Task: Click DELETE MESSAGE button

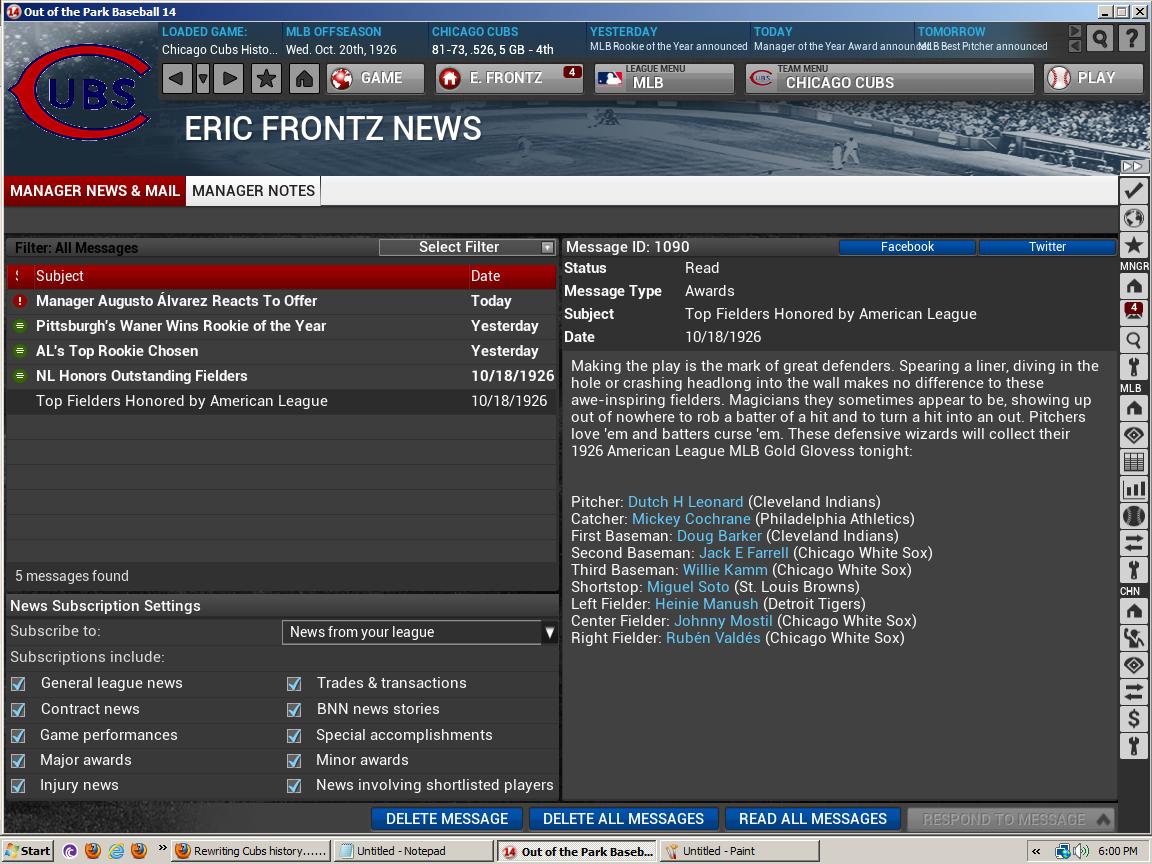Action: (x=447, y=818)
